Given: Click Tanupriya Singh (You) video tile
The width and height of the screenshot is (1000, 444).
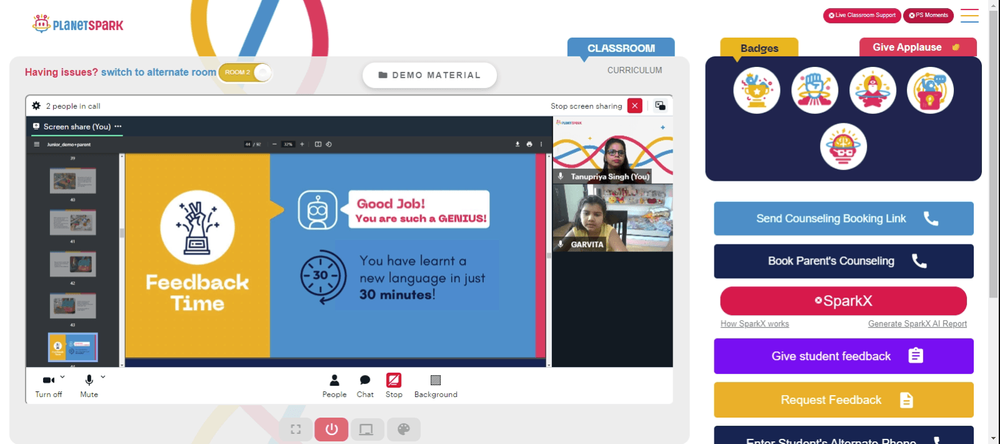Looking at the screenshot, I should click(612, 150).
